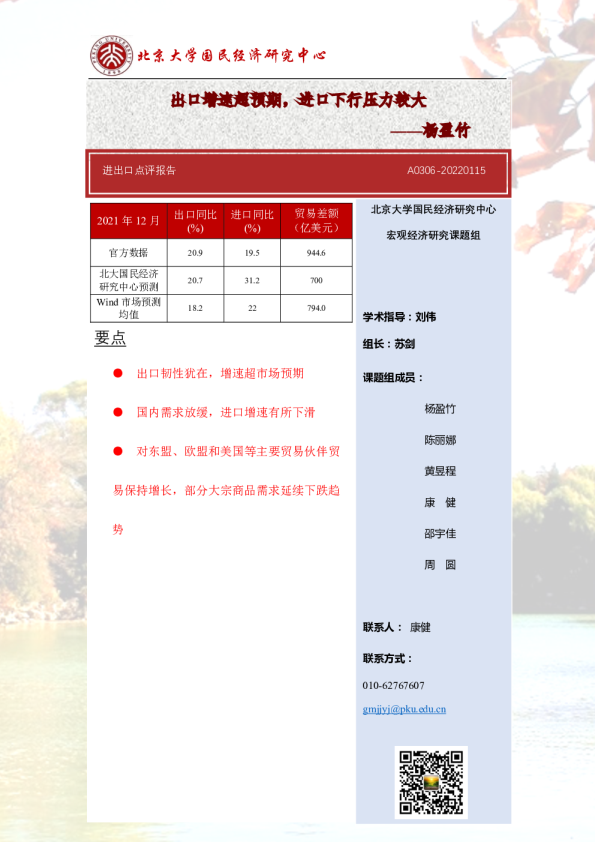The image size is (595, 842).
Task: Click the member name 周 圆
Action: click(x=440, y=564)
